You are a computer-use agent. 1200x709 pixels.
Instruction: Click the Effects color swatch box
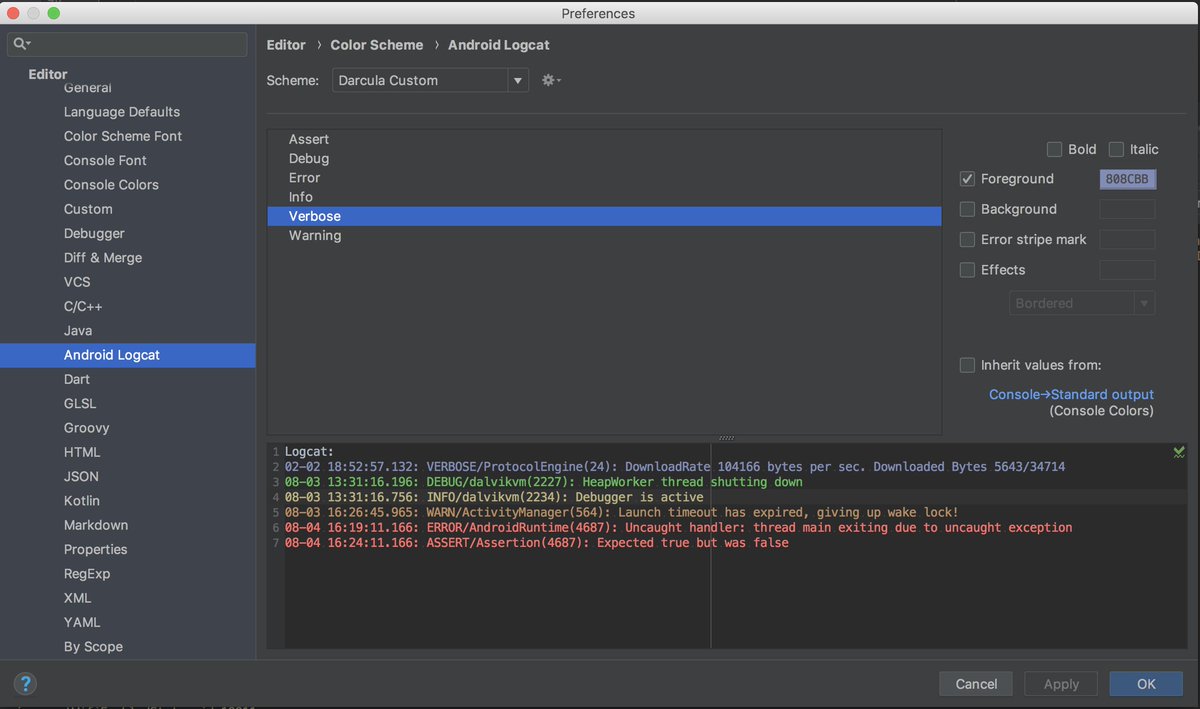click(1127, 270)
